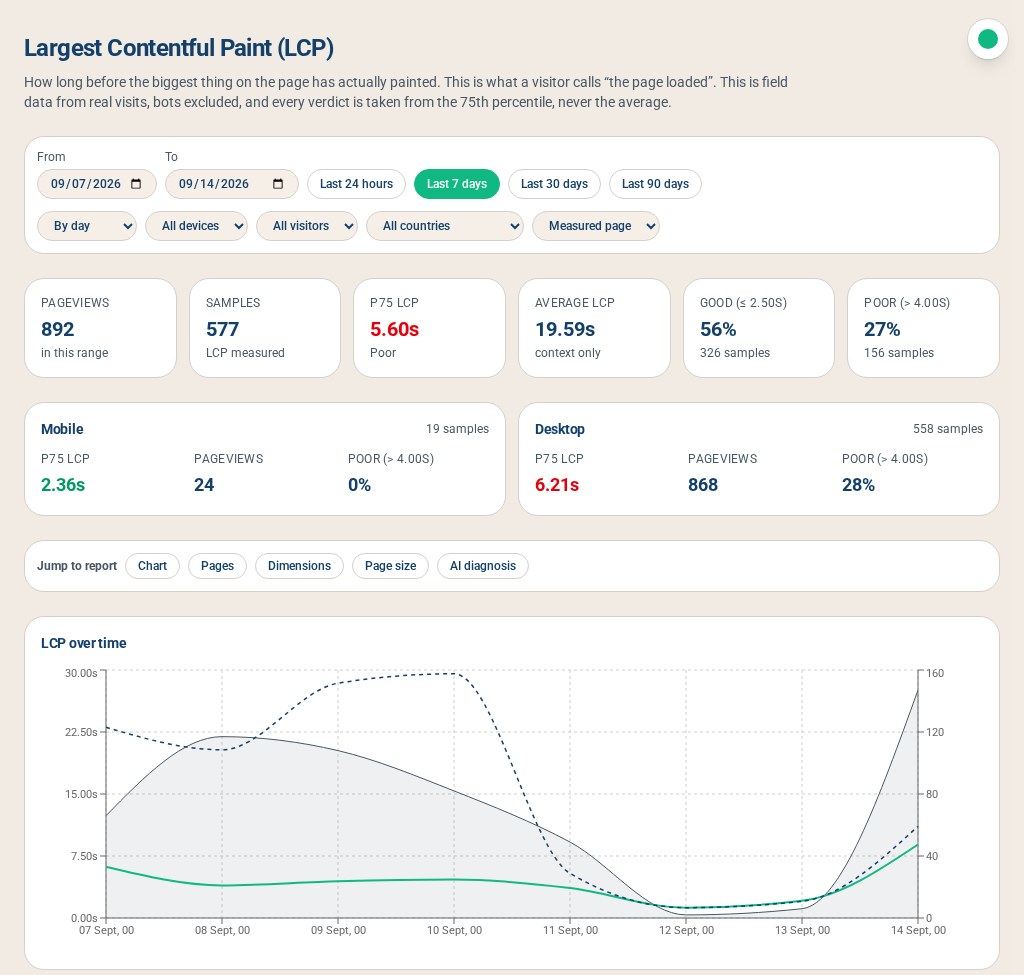
Task: Jump to the Chart report
Action: 152,566
